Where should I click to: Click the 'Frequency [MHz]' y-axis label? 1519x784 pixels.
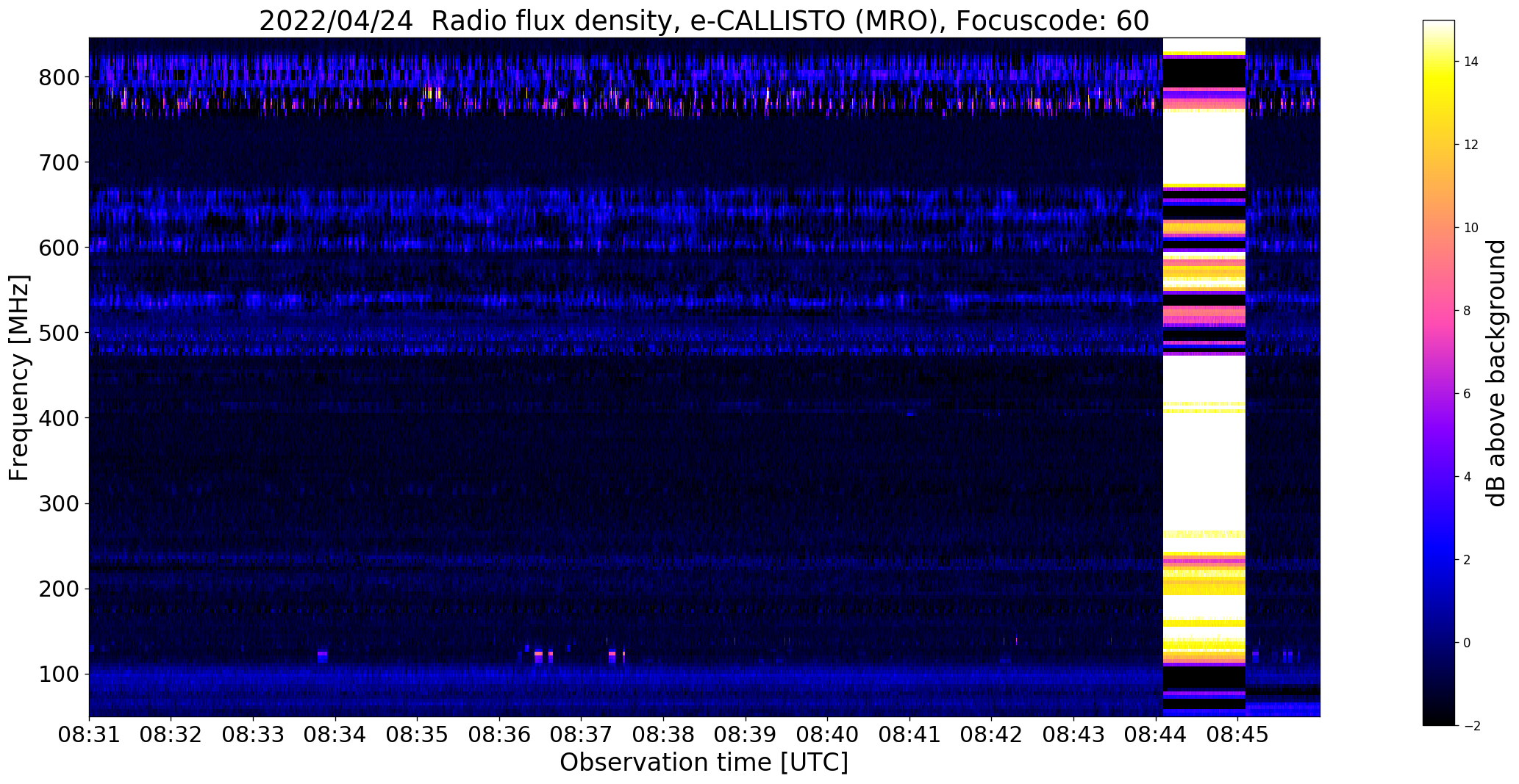pos(19,378)
